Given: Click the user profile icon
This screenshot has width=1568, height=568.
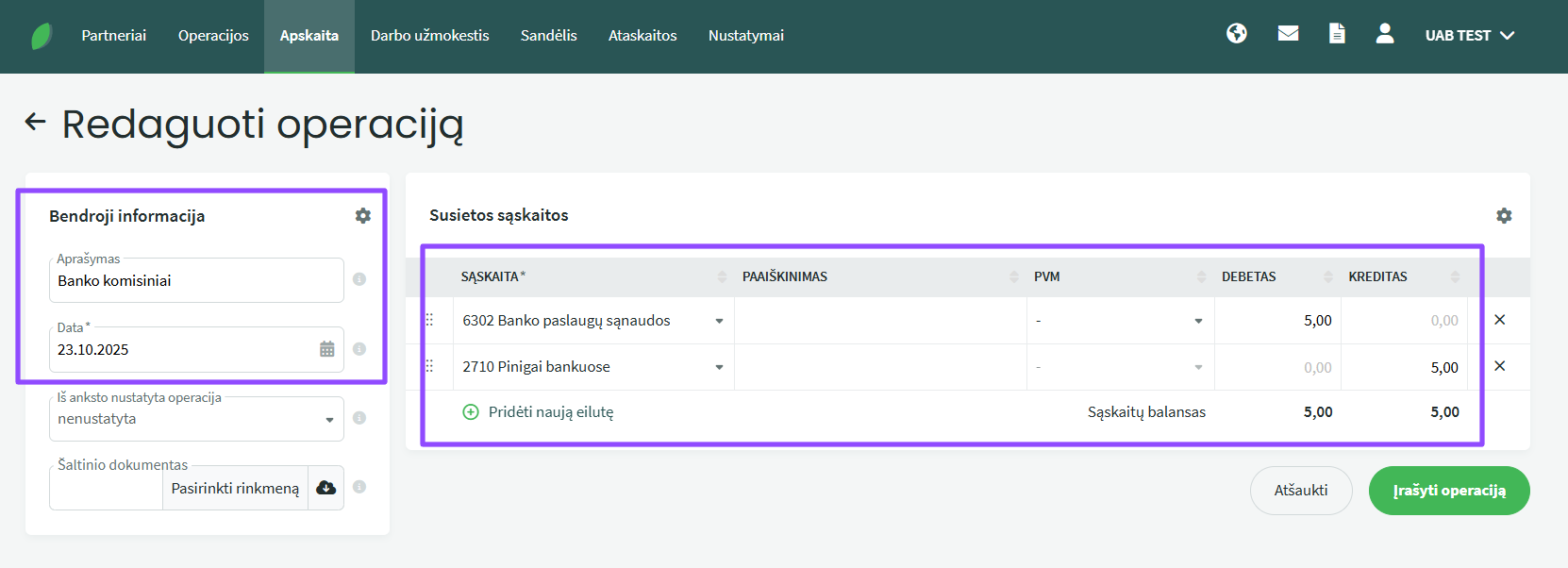Looking at the screenshot, I should point(1384,34).
